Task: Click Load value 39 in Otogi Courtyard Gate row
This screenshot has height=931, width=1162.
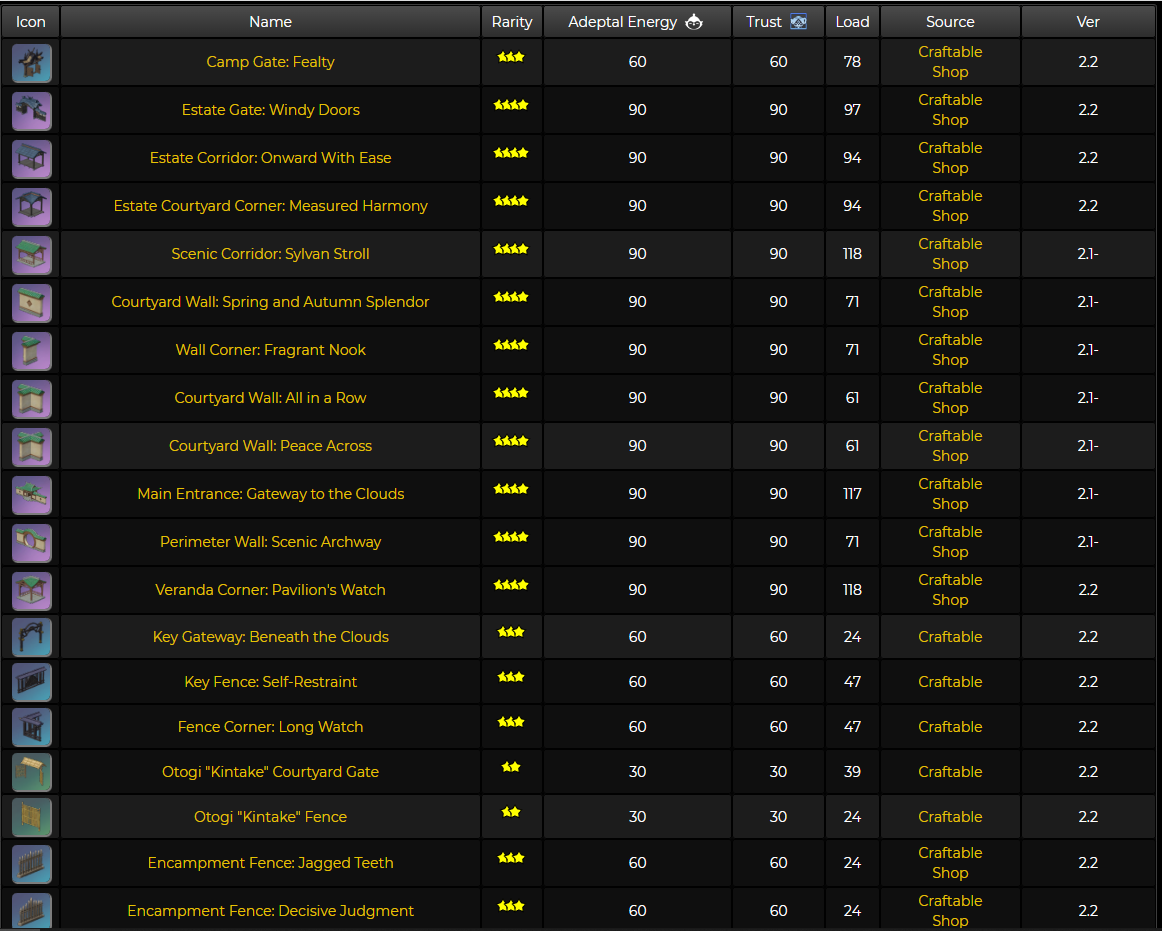Action: (852, 772)
